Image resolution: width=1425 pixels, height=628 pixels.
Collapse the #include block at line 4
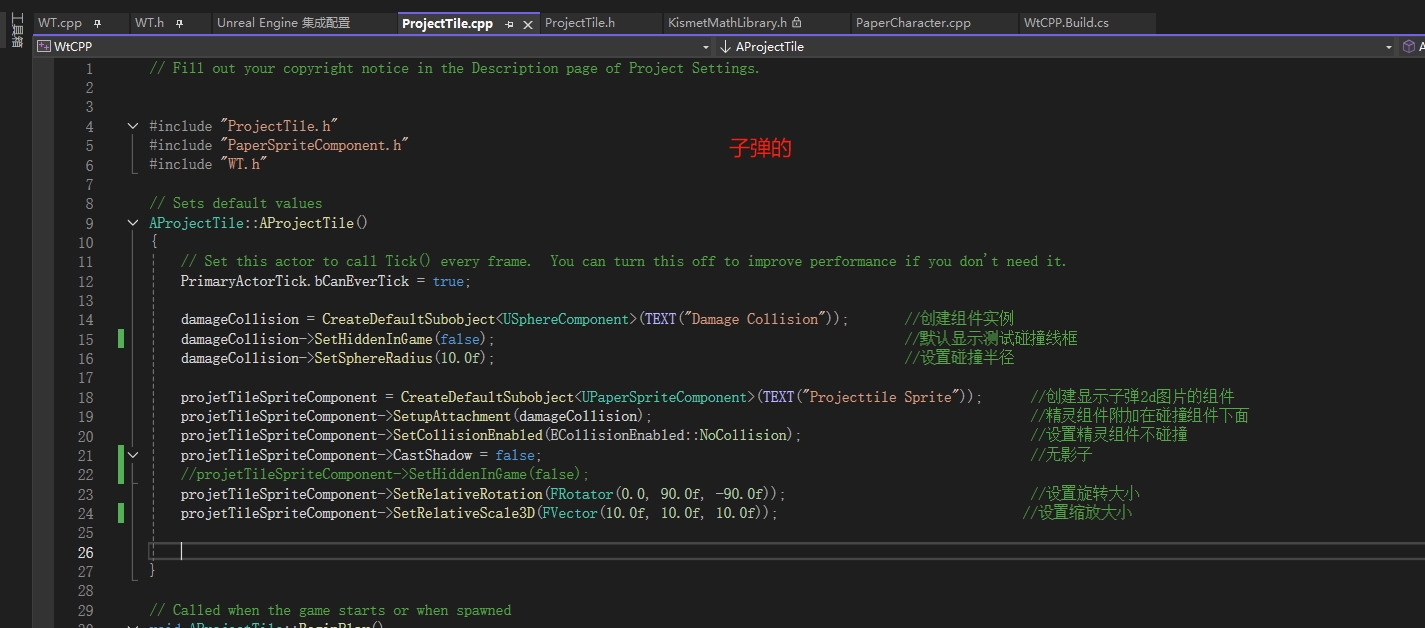tap(133, 126)
